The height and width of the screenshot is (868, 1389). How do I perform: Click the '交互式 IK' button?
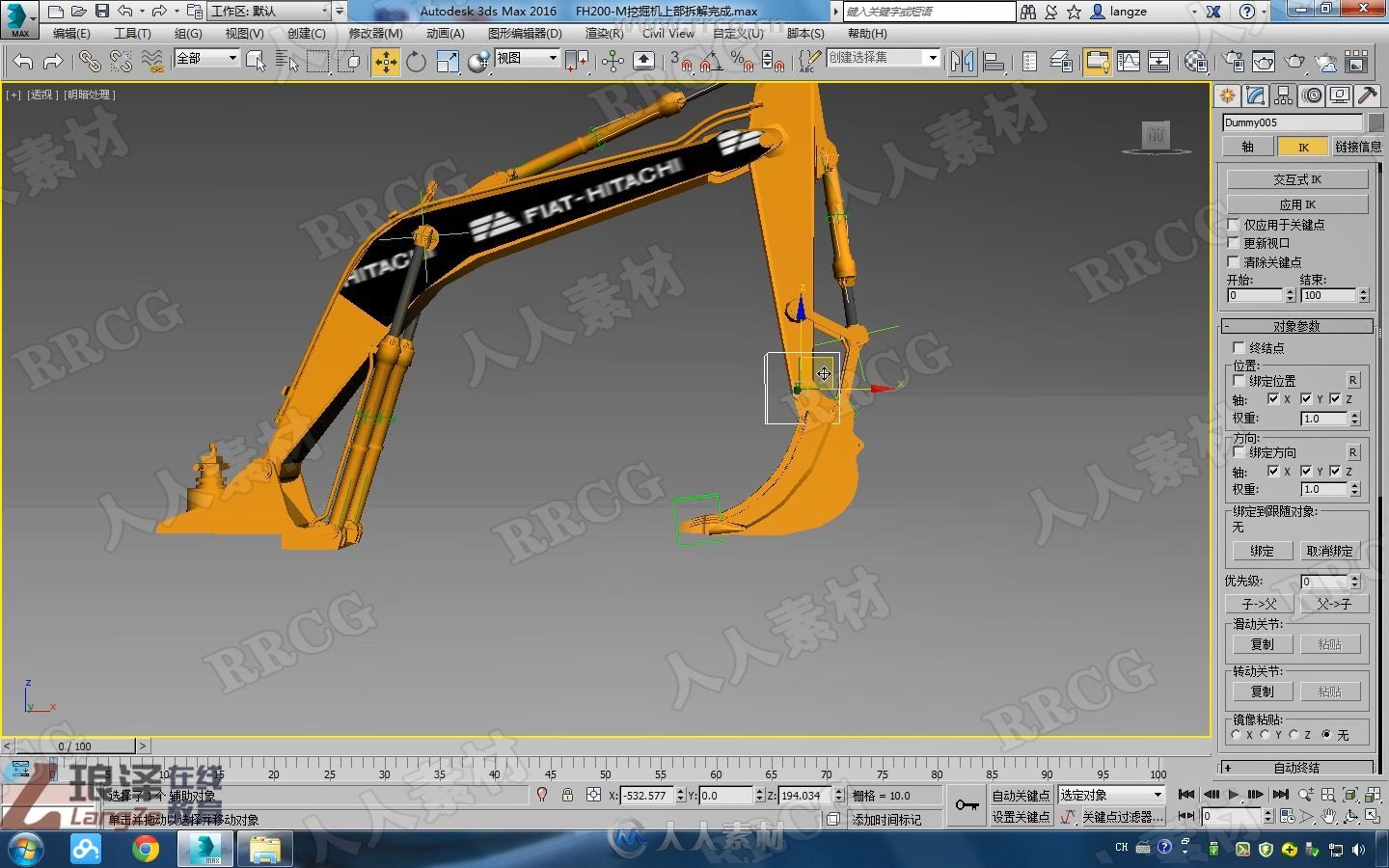click(x=1297, y=179)
